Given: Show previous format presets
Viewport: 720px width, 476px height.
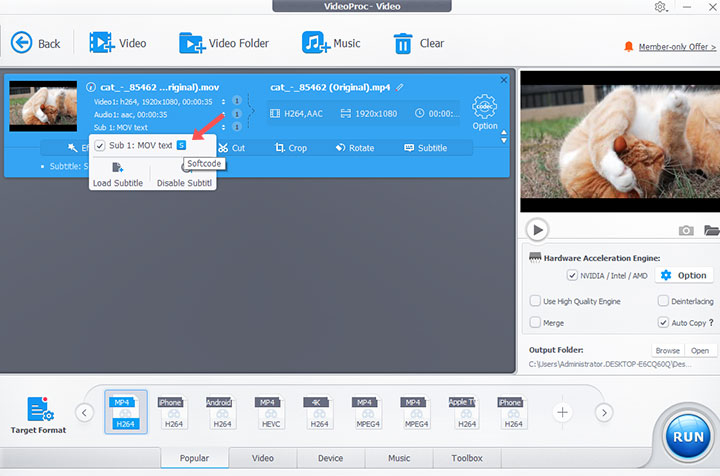Looking at the screenshot, I should coord(84,413).
